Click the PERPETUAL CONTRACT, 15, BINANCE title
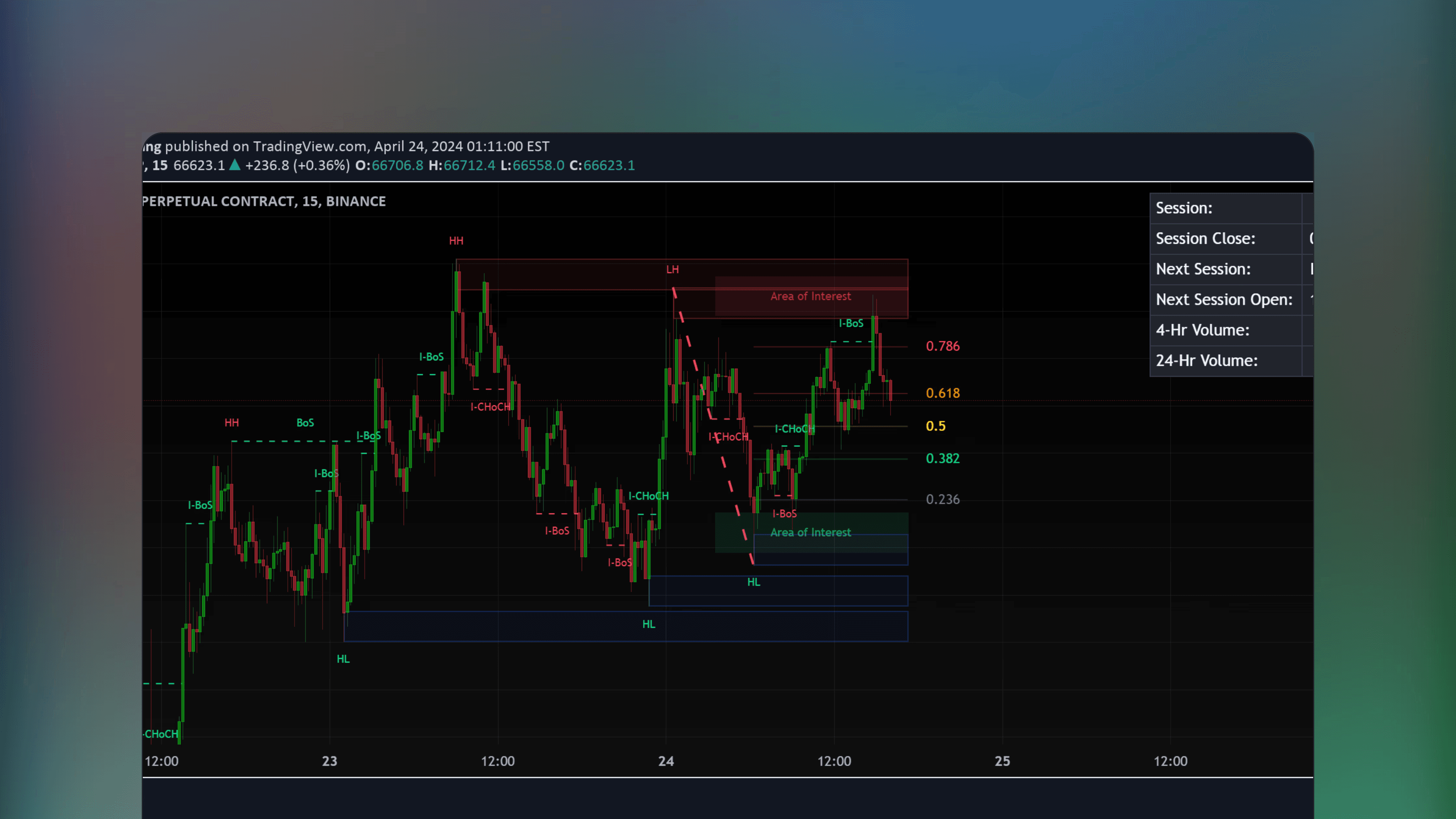The width and height of the screenshot is (1456, 819). tap(263, 201)
